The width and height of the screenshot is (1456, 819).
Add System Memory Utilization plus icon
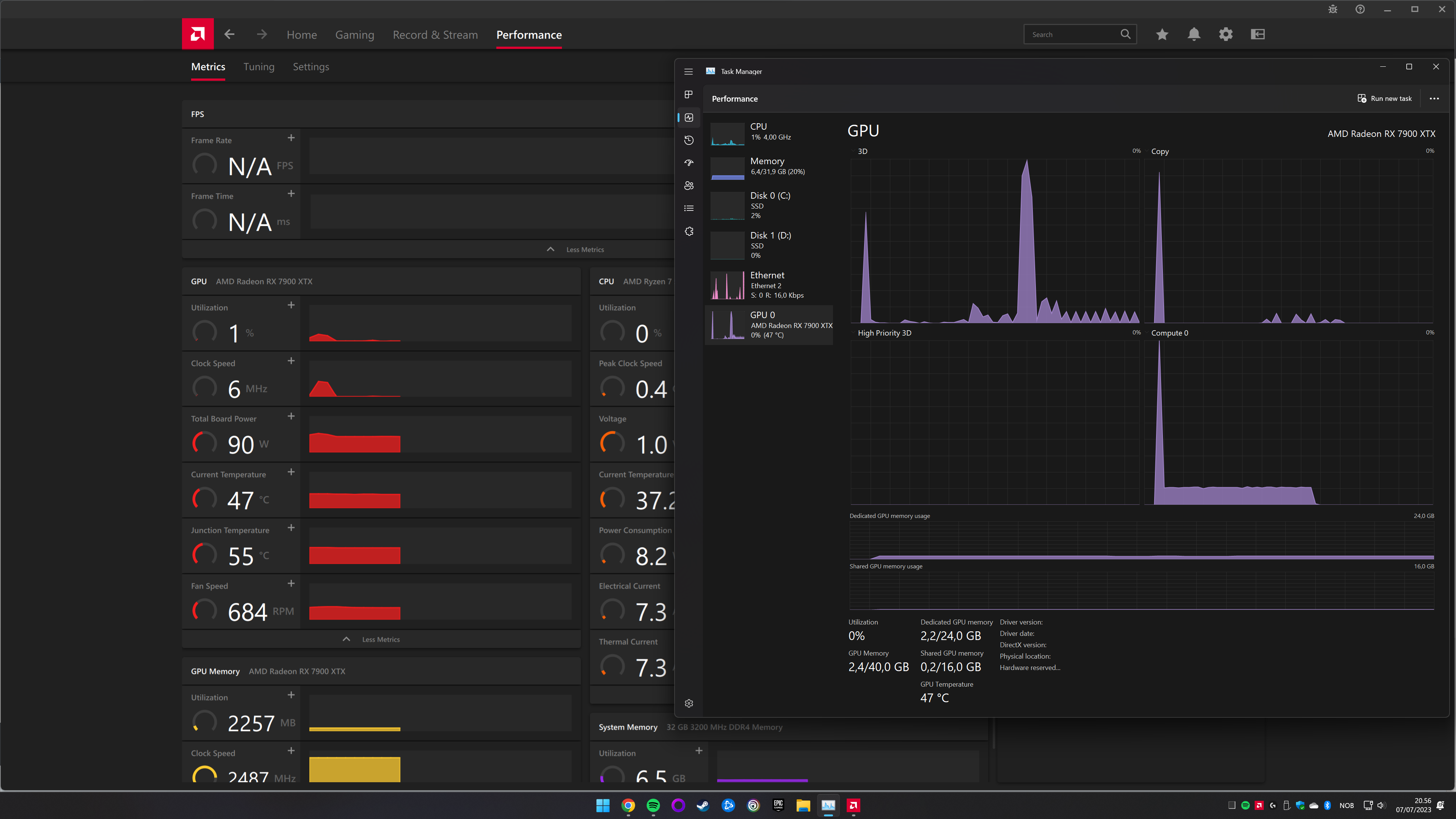click(x=699, y=751)
